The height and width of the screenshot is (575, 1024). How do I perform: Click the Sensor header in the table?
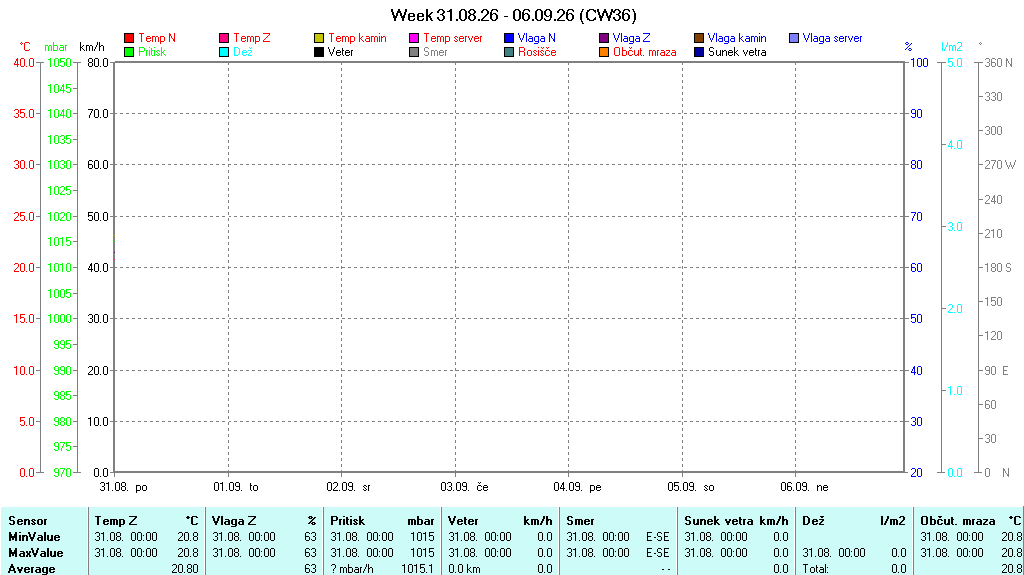point(27,521)
